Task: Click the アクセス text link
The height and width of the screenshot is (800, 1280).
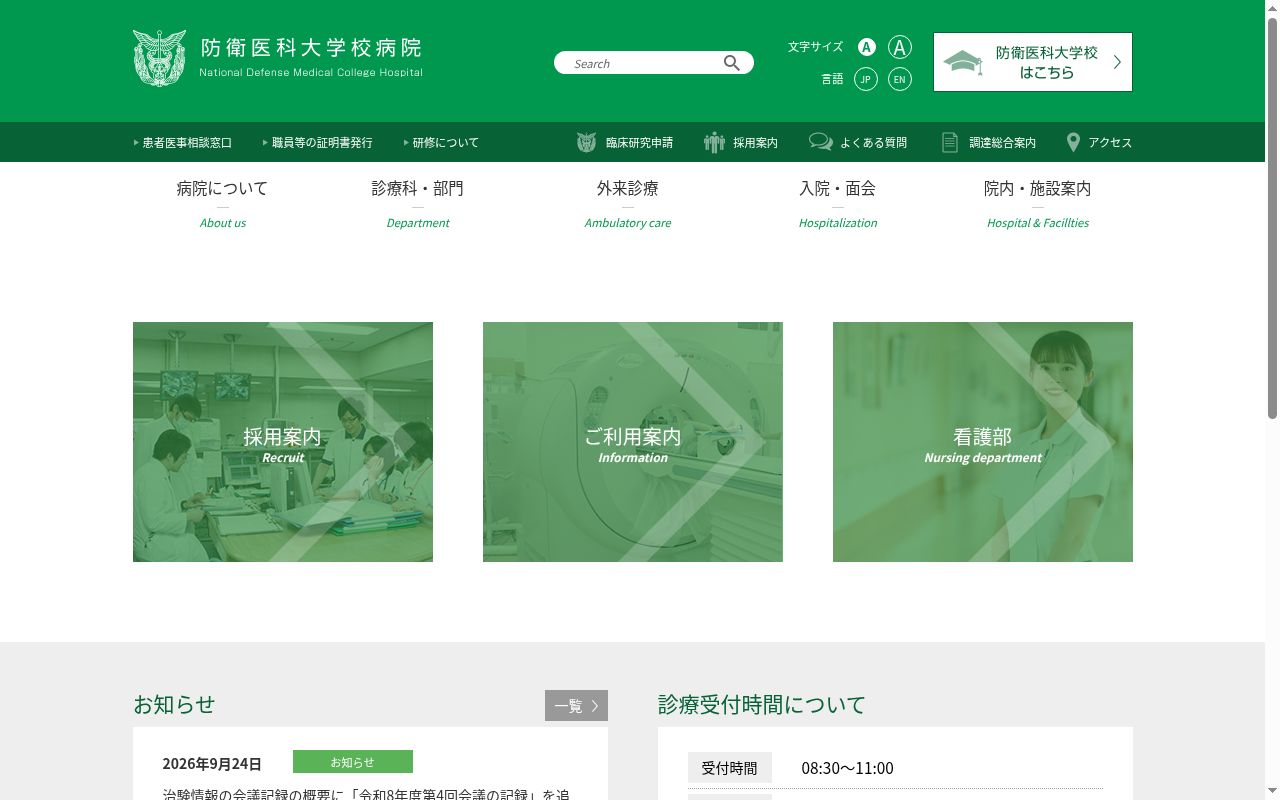Action: (1110, 143)
